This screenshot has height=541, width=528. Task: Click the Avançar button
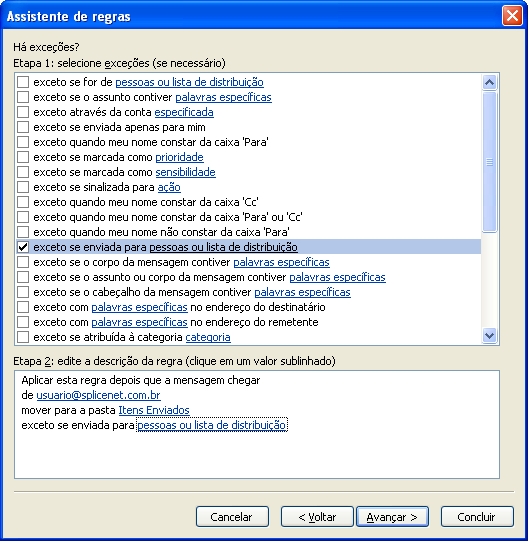pyautogui.click(x=392, y=517)
